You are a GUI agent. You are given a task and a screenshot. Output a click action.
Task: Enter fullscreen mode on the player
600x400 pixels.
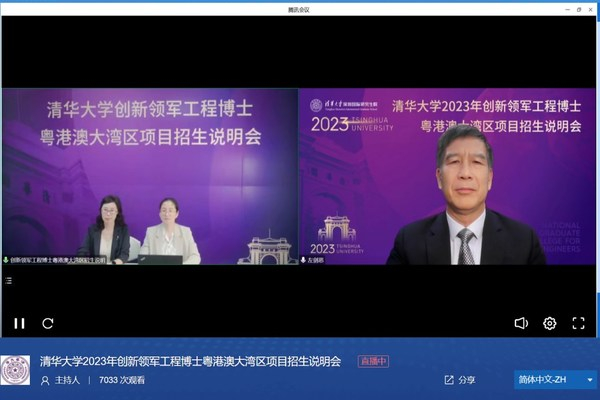[578, 323]
